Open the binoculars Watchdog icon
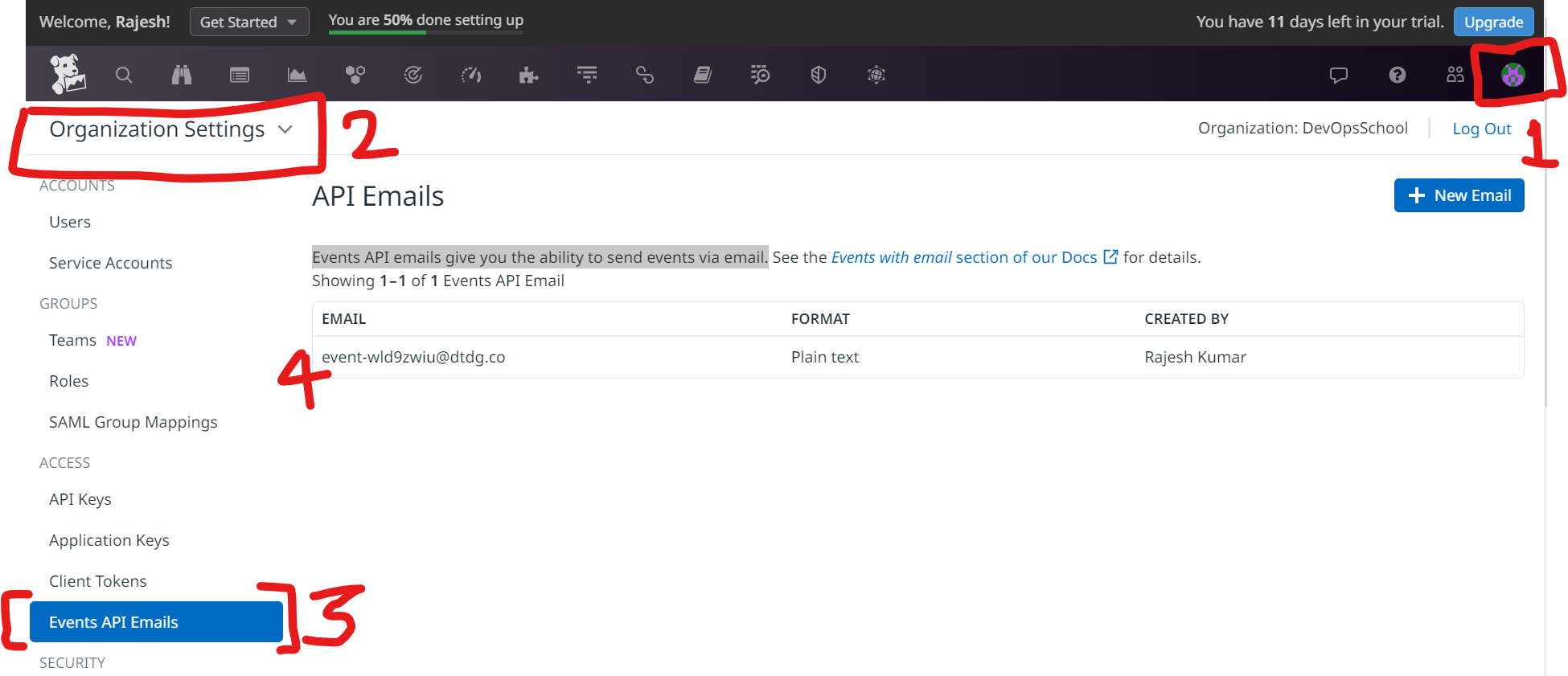The image size is (1568, 676). 182,75
